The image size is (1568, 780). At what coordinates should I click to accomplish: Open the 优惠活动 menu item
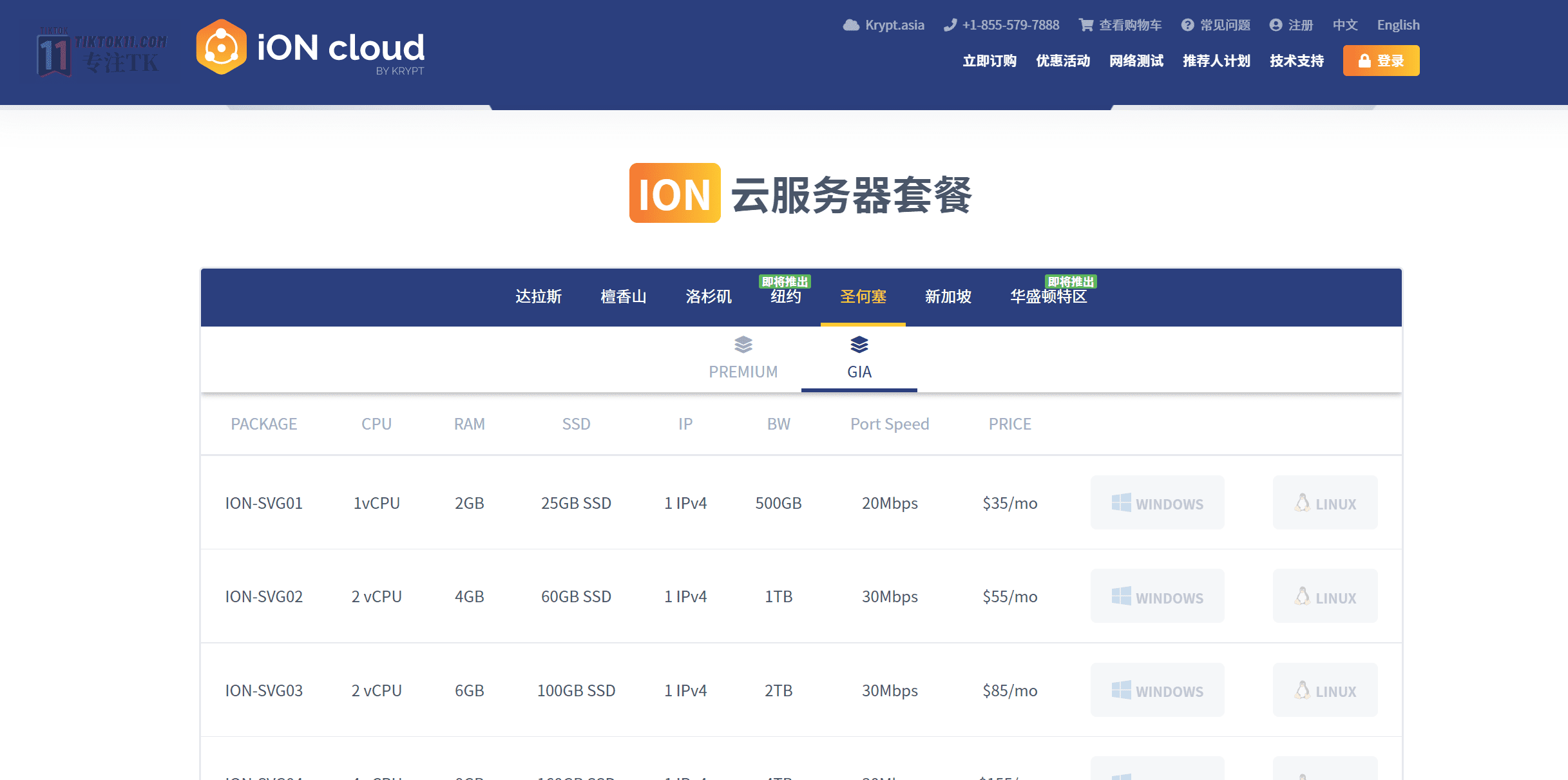(x=1063, y=61)
